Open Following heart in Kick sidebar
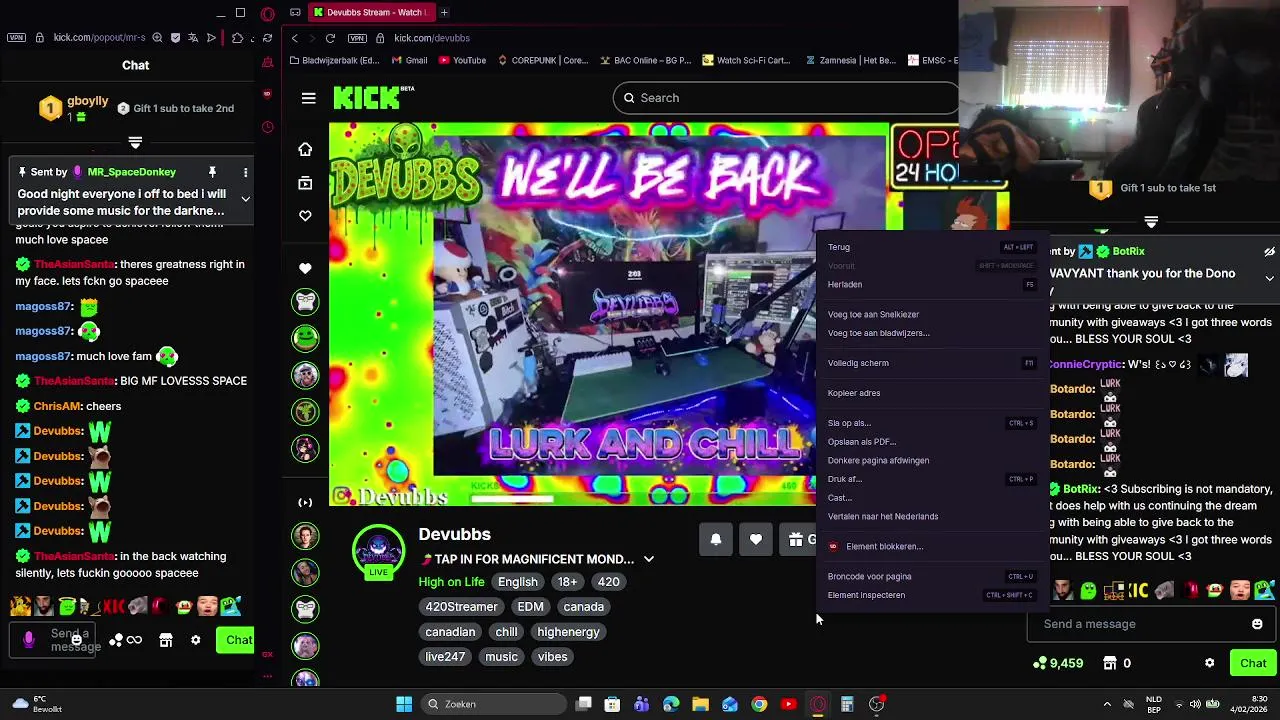The width and height of the screenshot is (1280, 720). tap(305, 216)
